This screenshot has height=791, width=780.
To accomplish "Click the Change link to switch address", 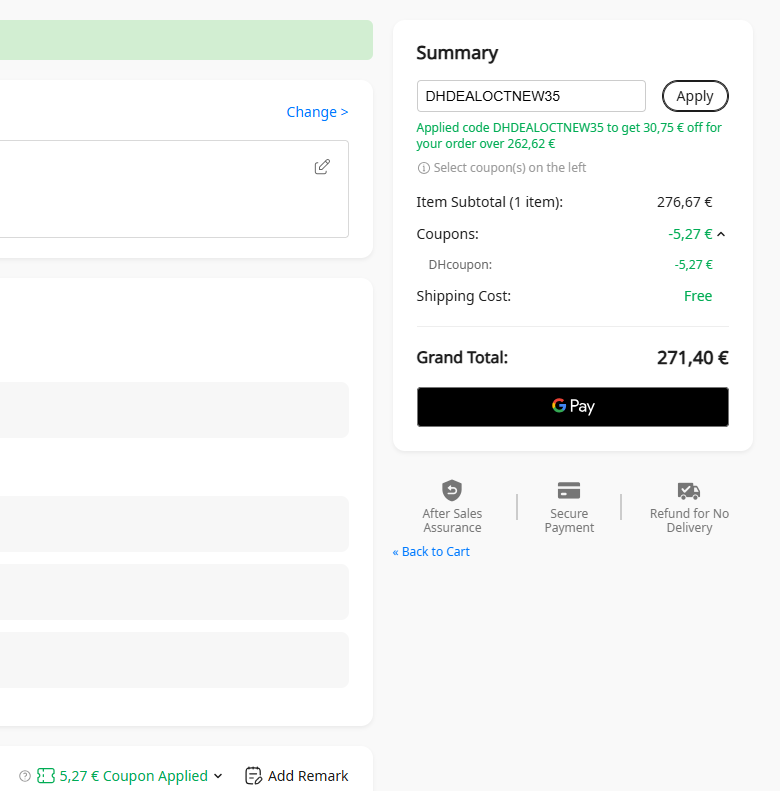I will click(317, 112).
